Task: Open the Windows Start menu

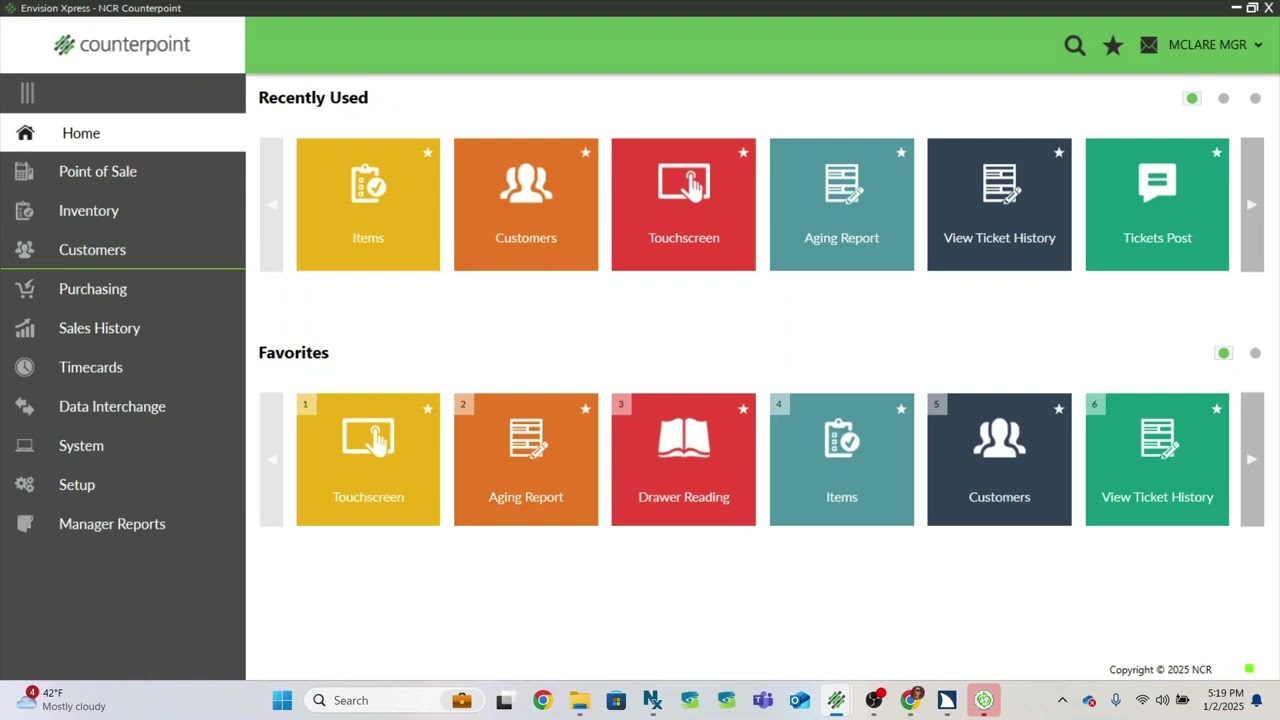Action: coord(282,700)
